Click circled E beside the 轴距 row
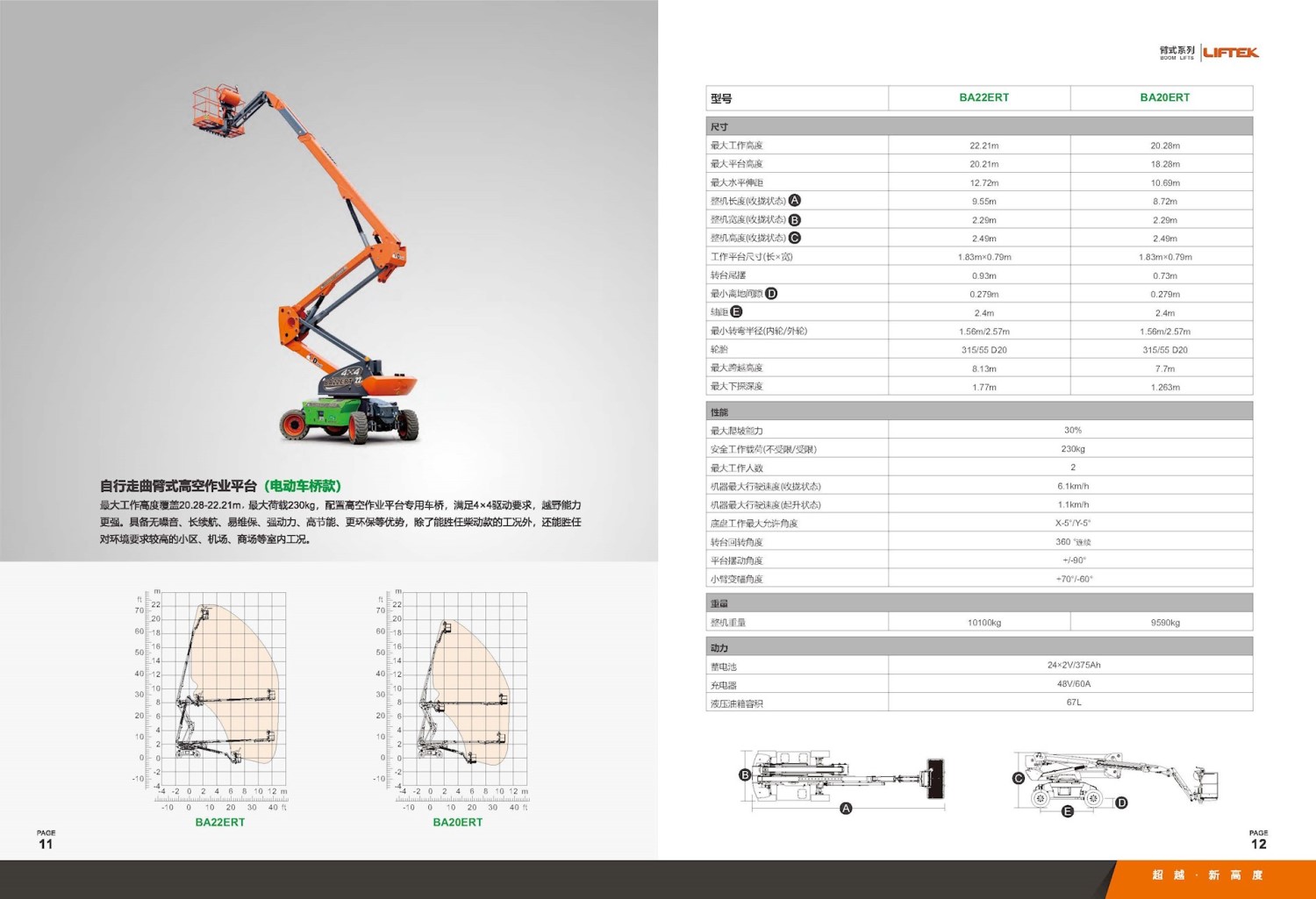The image size is (1316, 899). coord(736,311)
